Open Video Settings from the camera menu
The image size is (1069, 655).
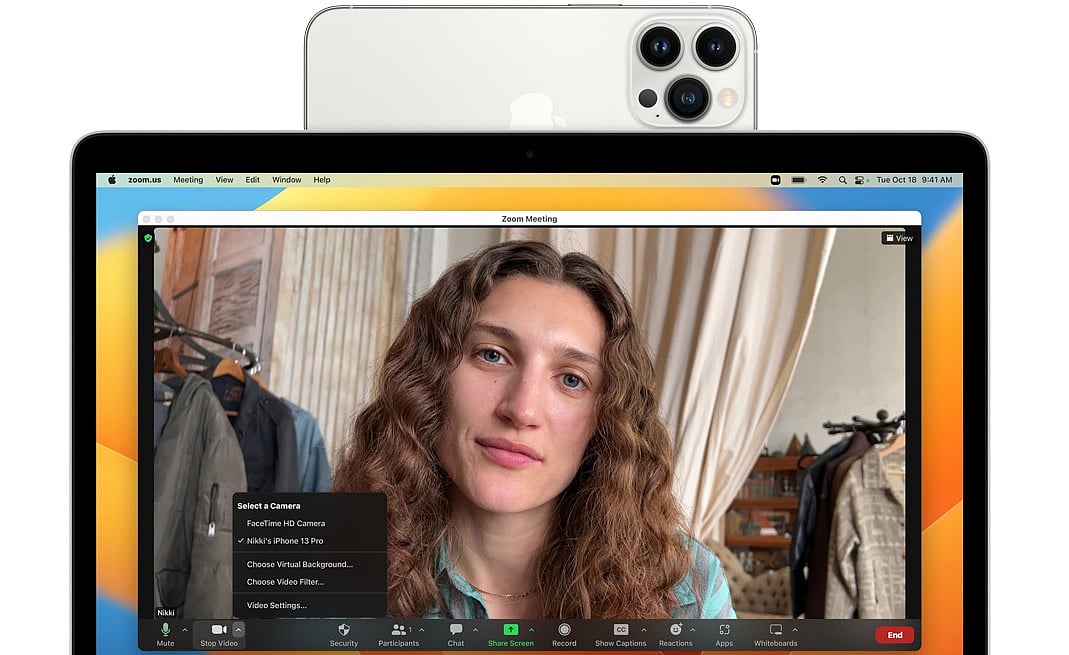(x=276, y=605)
